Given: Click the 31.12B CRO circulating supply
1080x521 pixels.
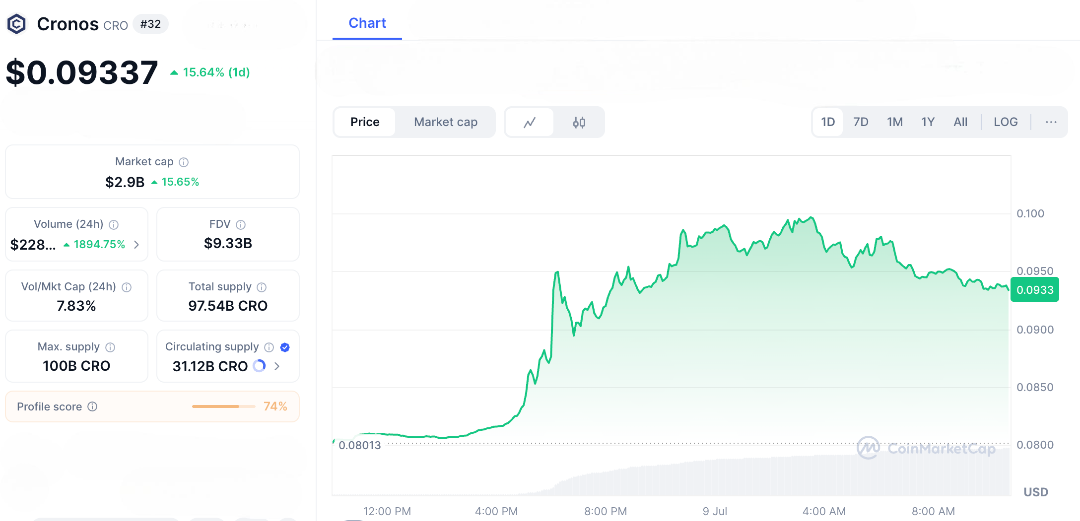Looking at the screenshot, I should pyautogui.click(x=210, y=366).
